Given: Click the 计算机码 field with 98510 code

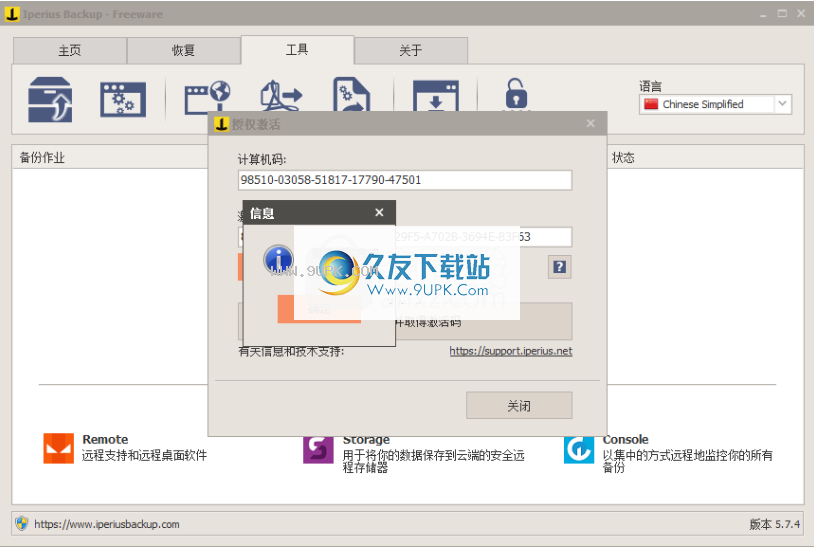Looking at the screenshot, I should [405, 180].
